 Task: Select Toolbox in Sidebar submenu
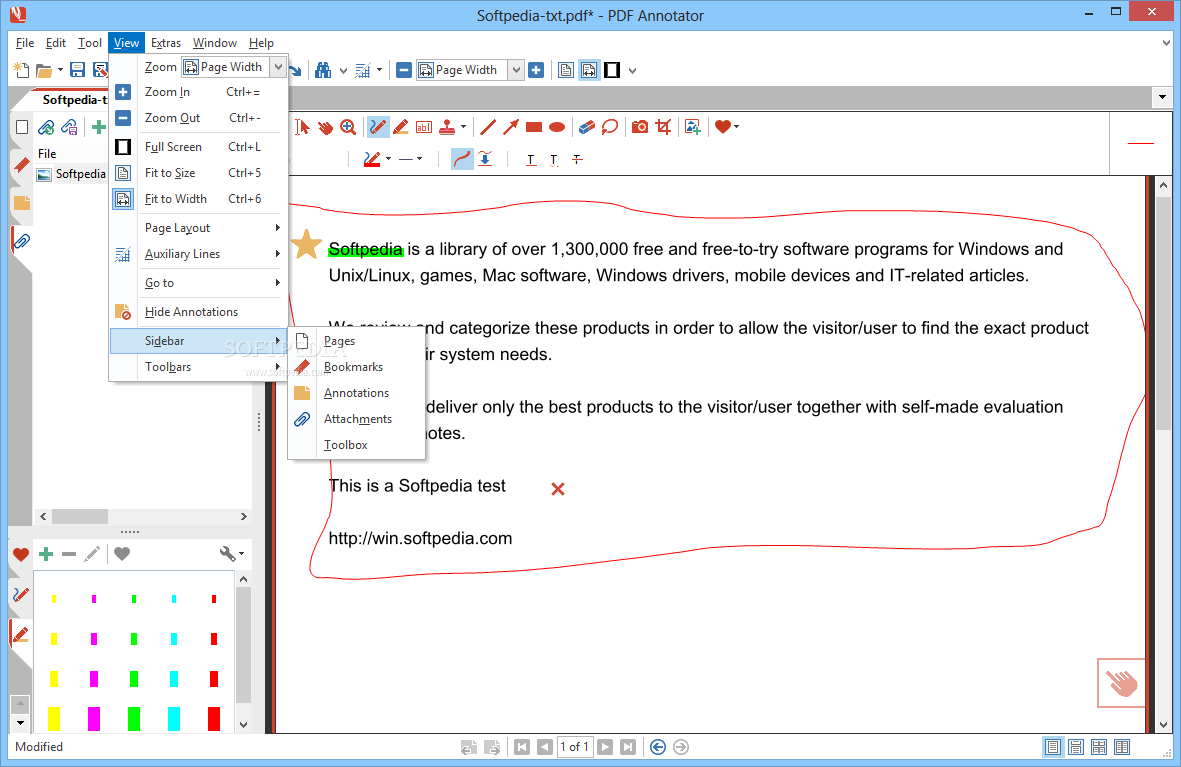[357, 445]
